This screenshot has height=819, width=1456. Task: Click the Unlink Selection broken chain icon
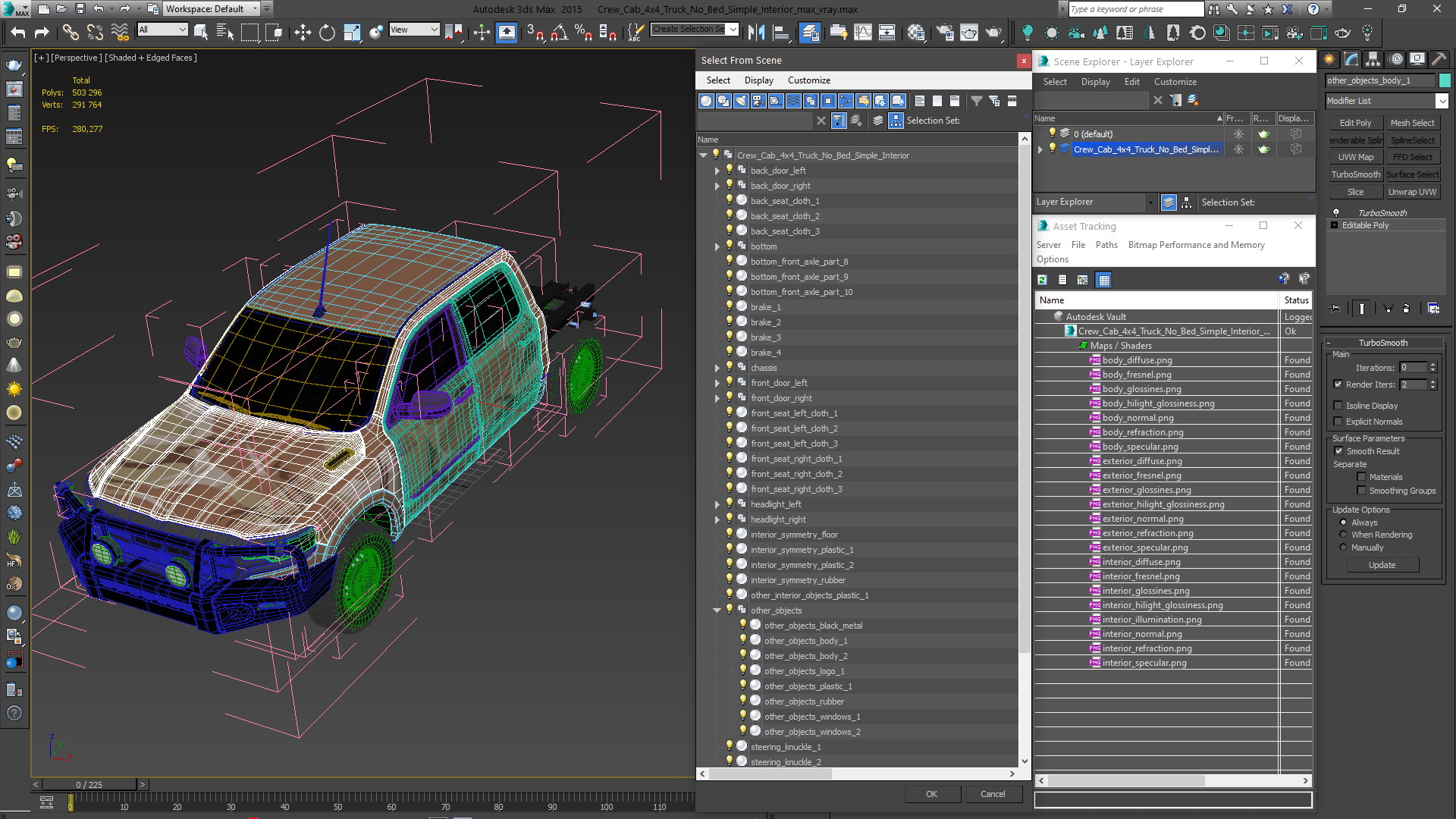pyautogui.click(x=95, y=32)
